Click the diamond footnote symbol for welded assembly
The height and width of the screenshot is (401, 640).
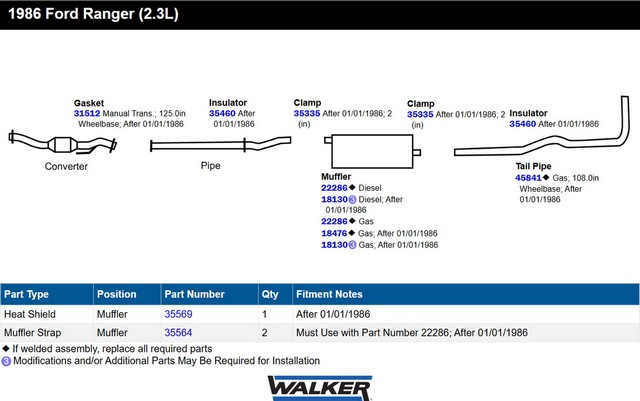click(x=6, y=349)
